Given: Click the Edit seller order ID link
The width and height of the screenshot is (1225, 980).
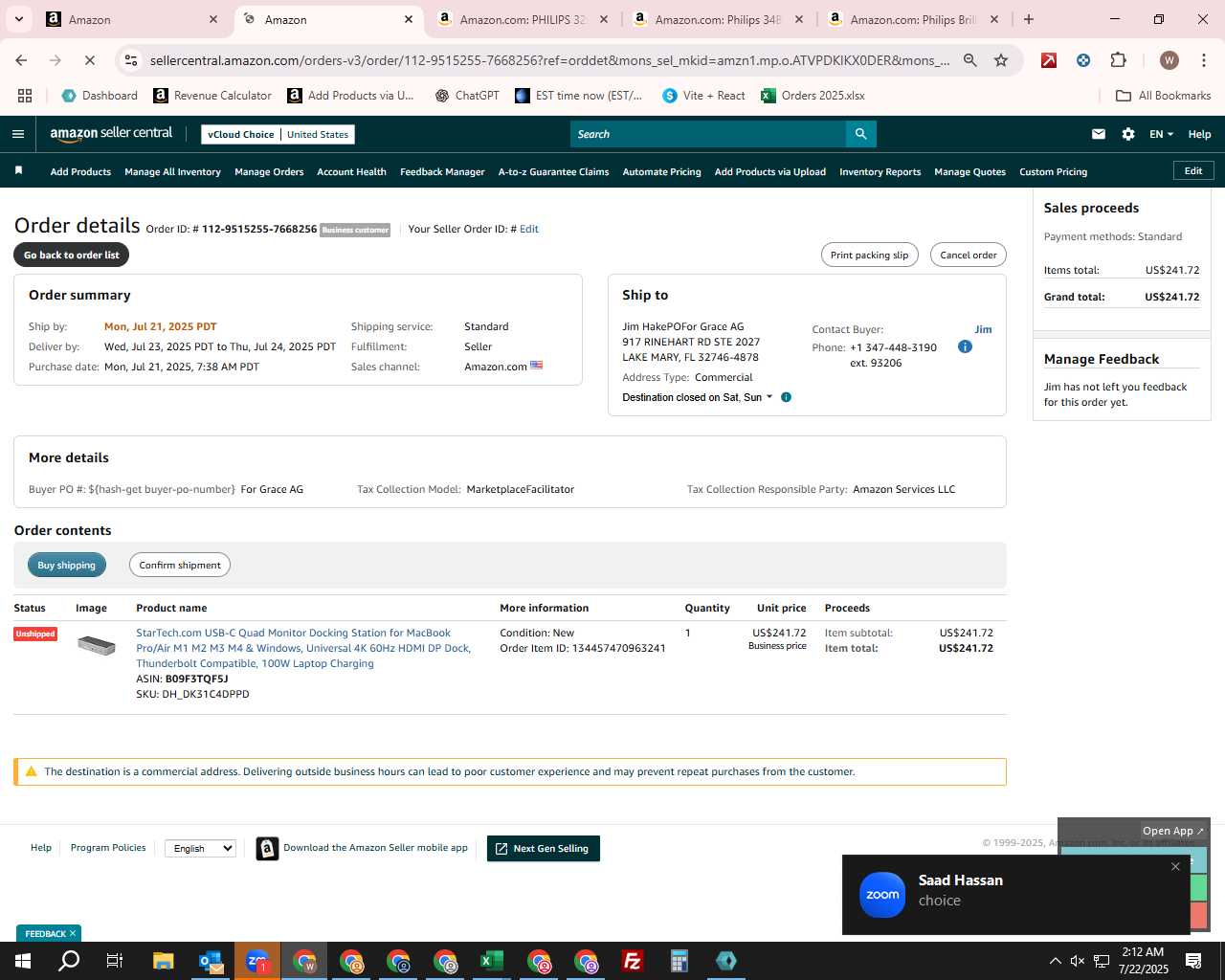Looking at the screenshot, I should [x=529, y=229].
